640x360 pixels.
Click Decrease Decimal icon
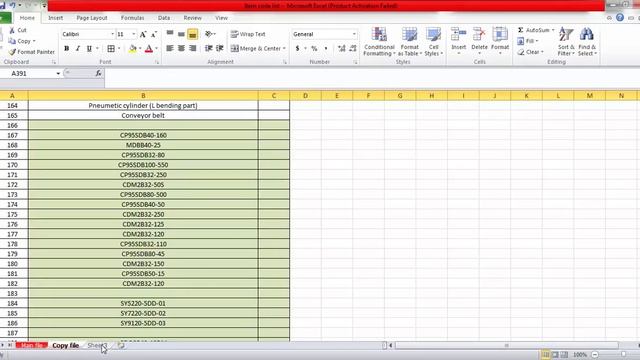[x=353, y=49]
